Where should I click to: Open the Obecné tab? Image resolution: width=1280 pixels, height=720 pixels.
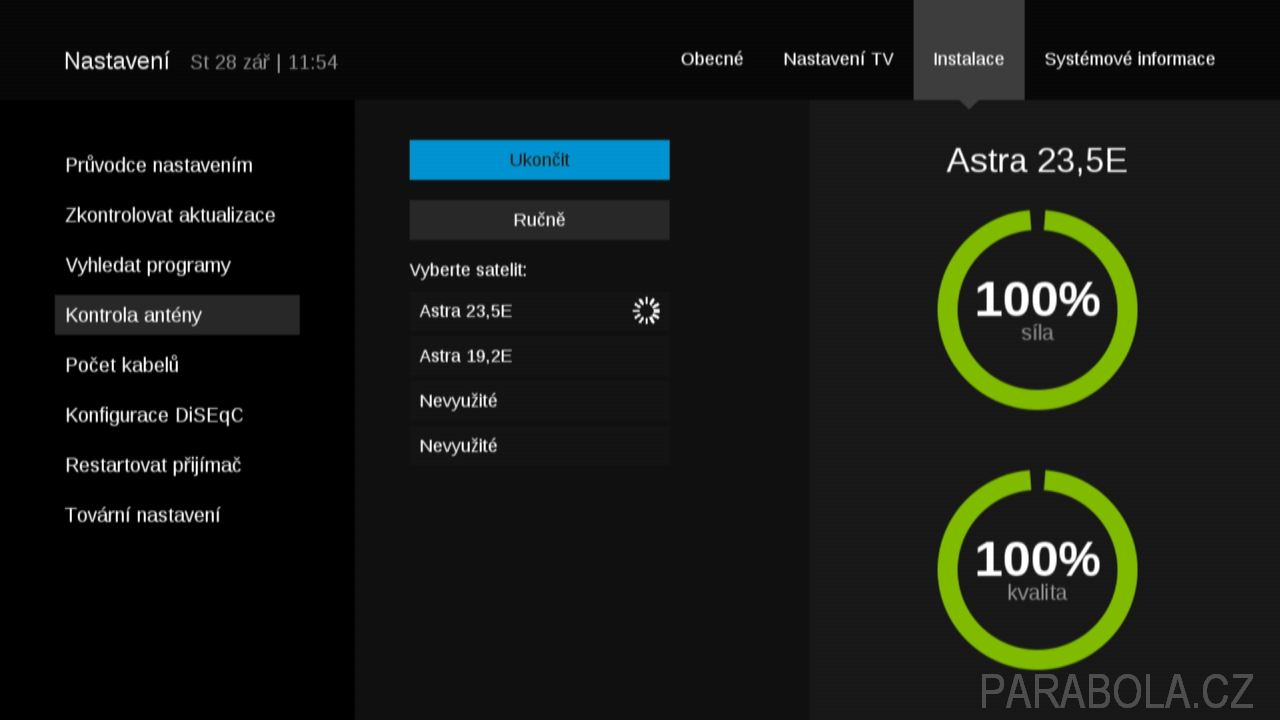pyautogui.click(x=712, y=59)
